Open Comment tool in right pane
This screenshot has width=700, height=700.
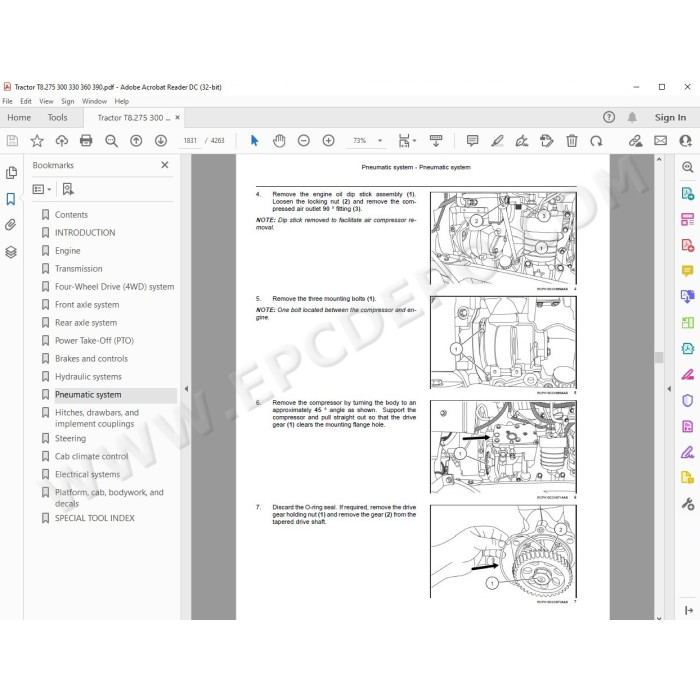688,271
